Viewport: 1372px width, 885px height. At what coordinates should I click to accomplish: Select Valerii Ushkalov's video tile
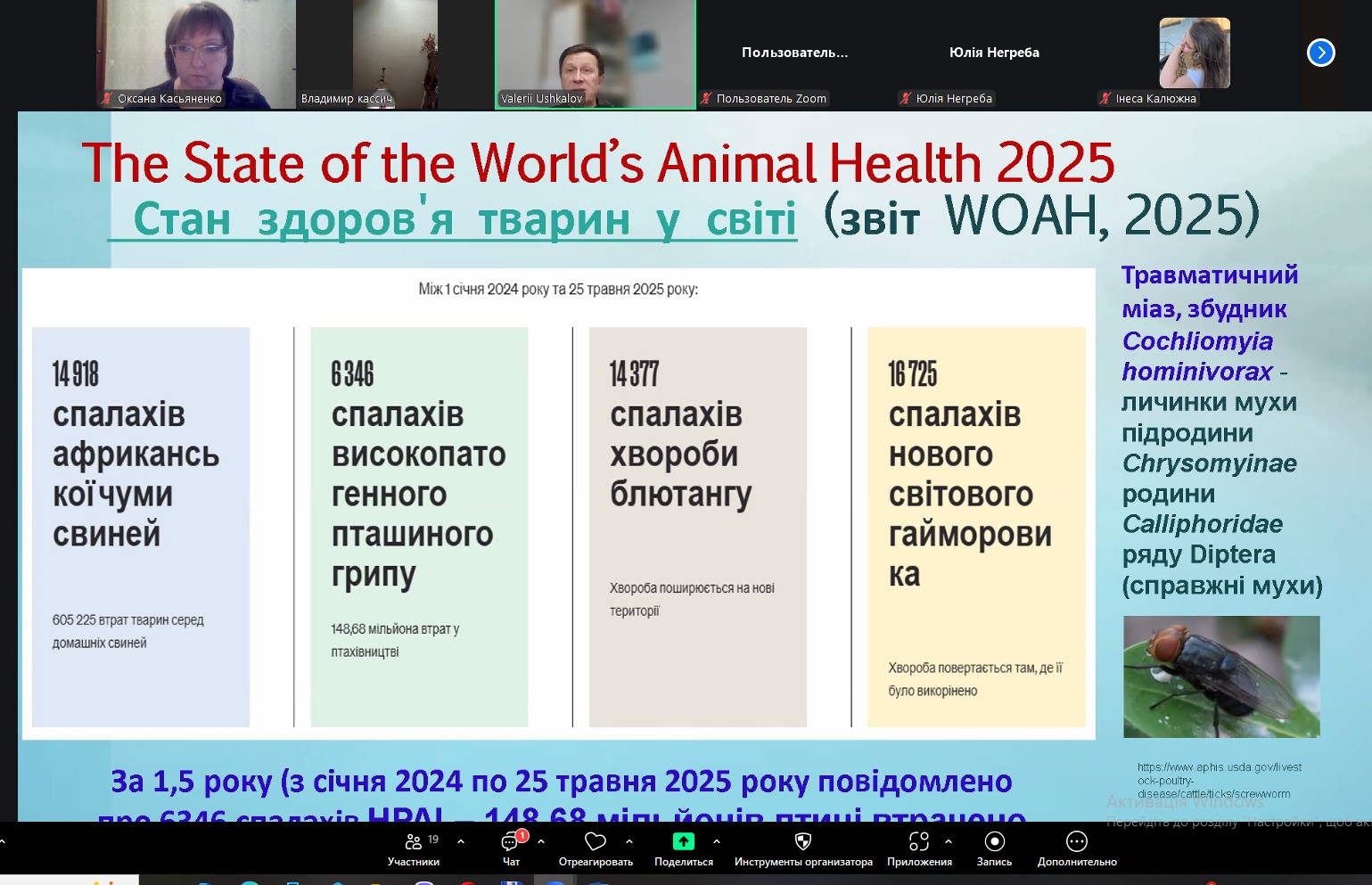pyautogui.click(x=595, y=53)
